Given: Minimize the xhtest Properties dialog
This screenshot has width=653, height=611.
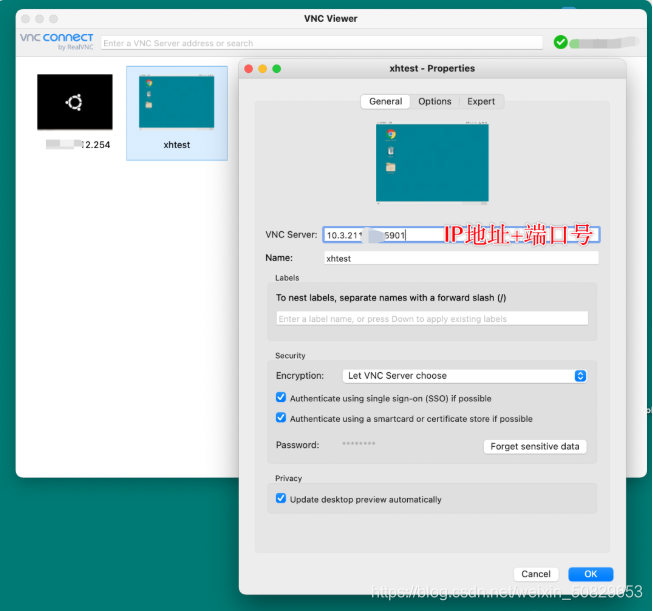Looking at the screenshot, I should pyautogui.click(x=263, y=69).
